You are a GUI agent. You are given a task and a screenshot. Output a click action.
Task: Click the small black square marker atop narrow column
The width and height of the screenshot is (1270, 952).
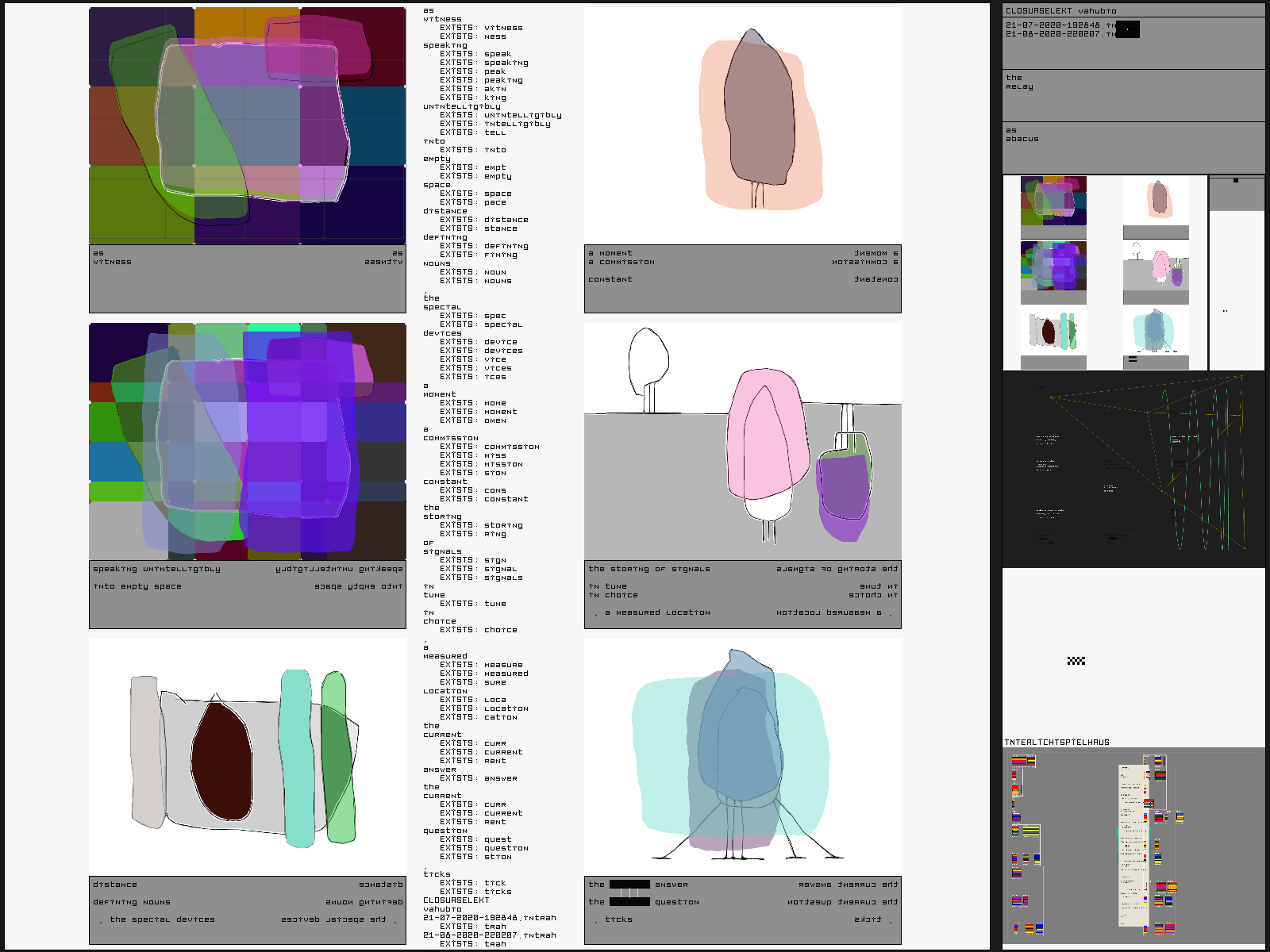coord(1235,181)
